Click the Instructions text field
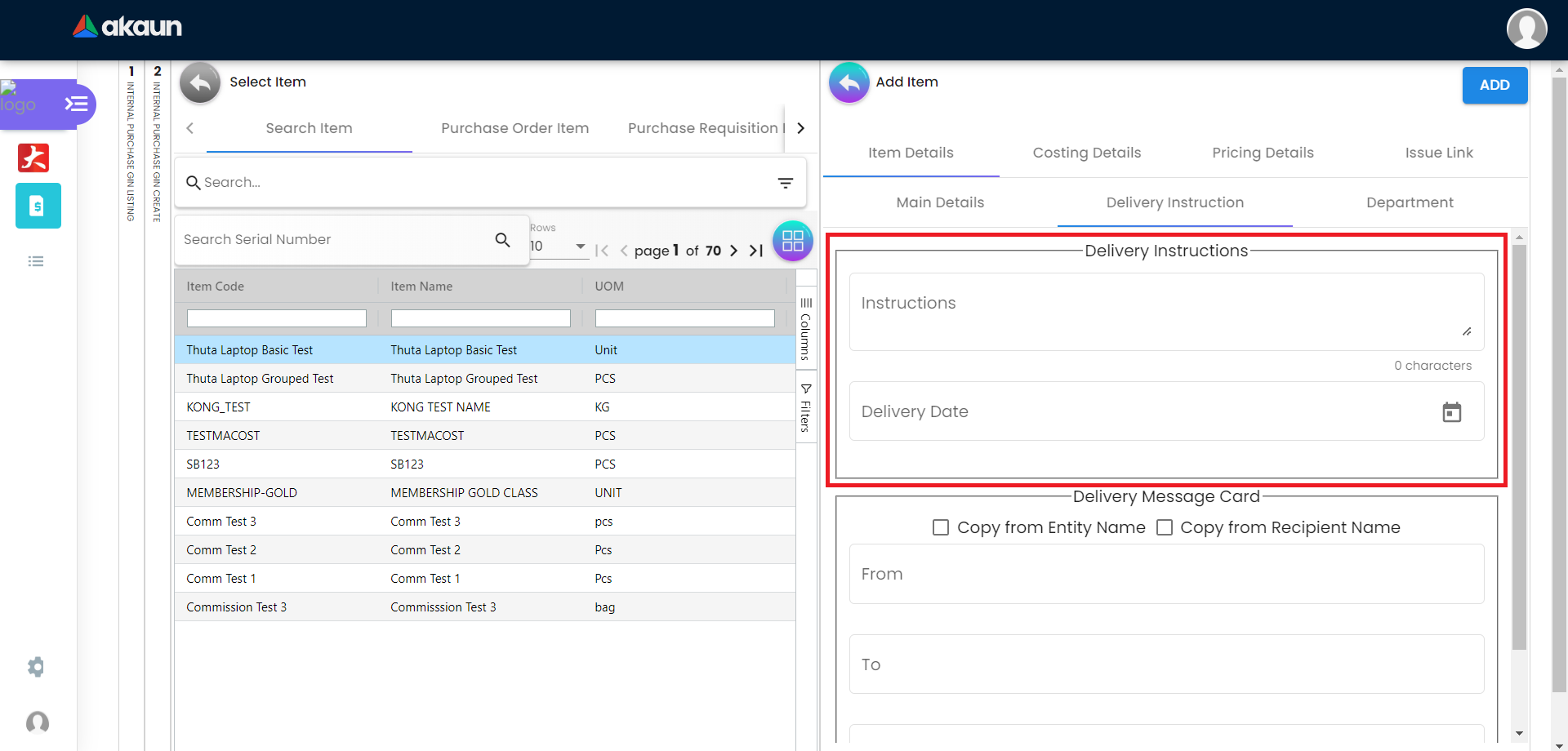 (1160, 312)
